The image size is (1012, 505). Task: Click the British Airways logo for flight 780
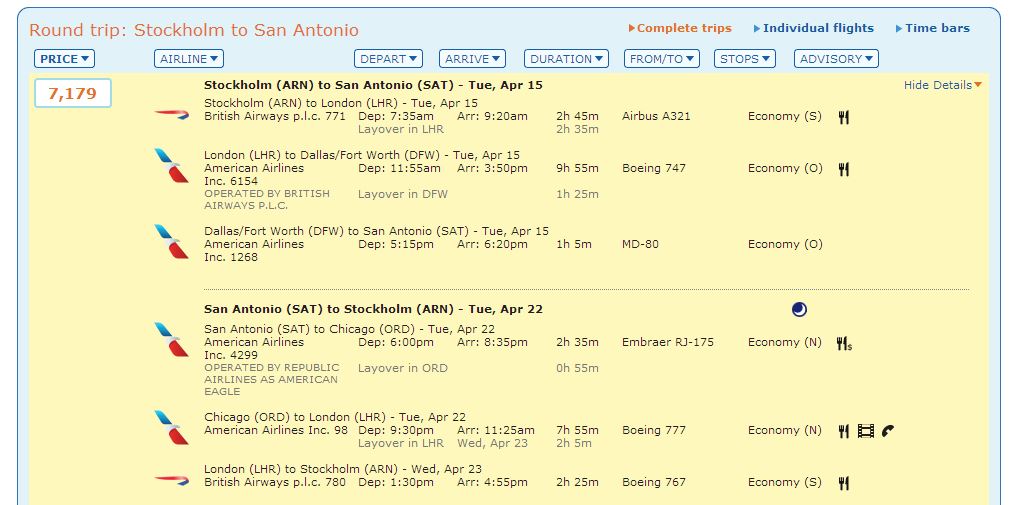171,479
